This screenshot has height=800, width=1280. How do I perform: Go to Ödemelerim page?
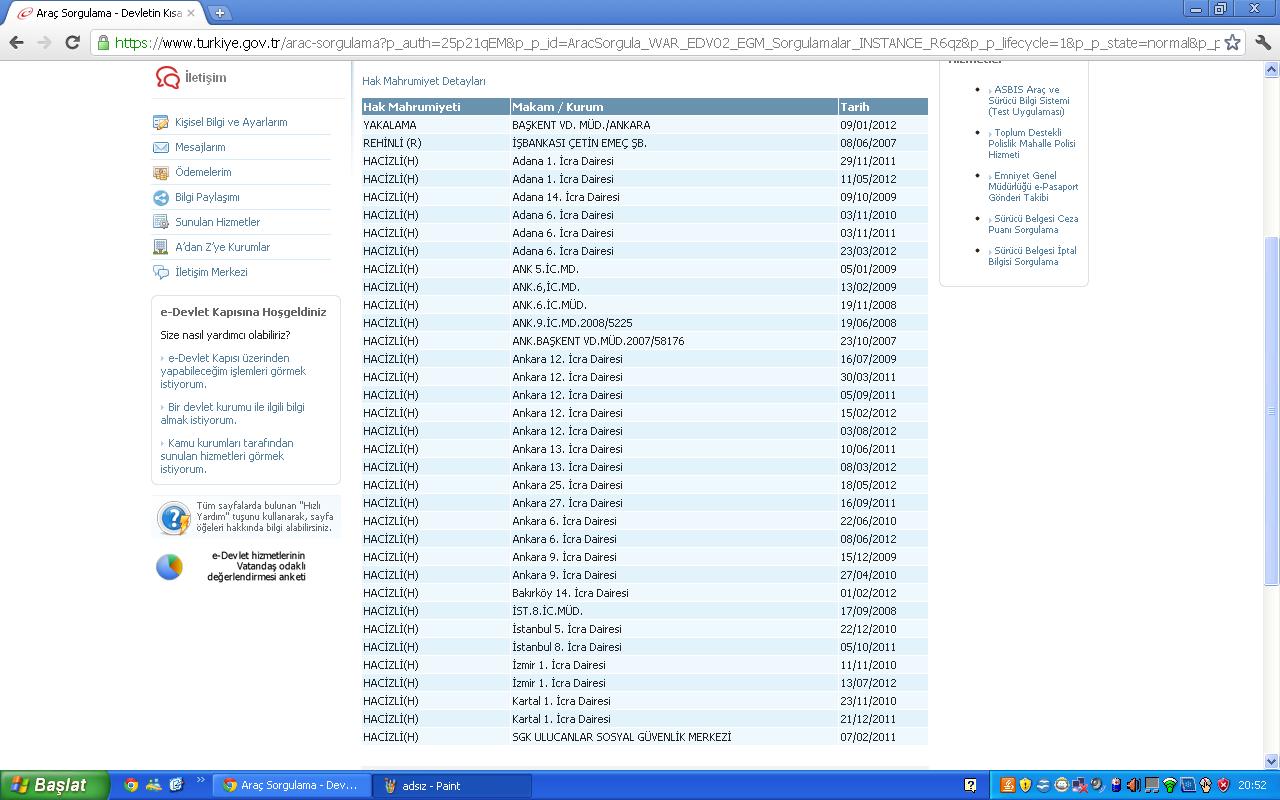[x=203, y=172]
